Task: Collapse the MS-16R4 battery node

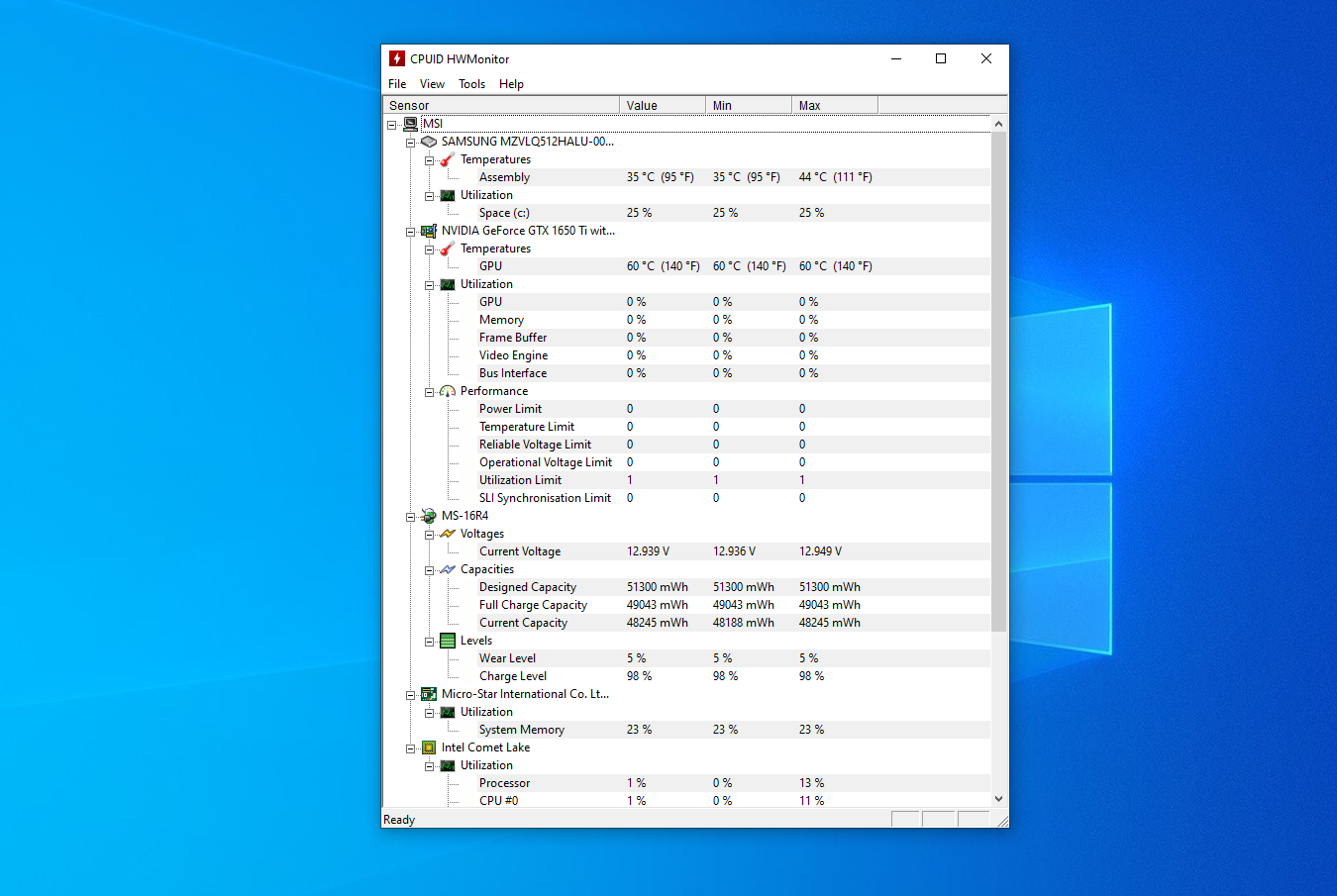Action: 411,517
